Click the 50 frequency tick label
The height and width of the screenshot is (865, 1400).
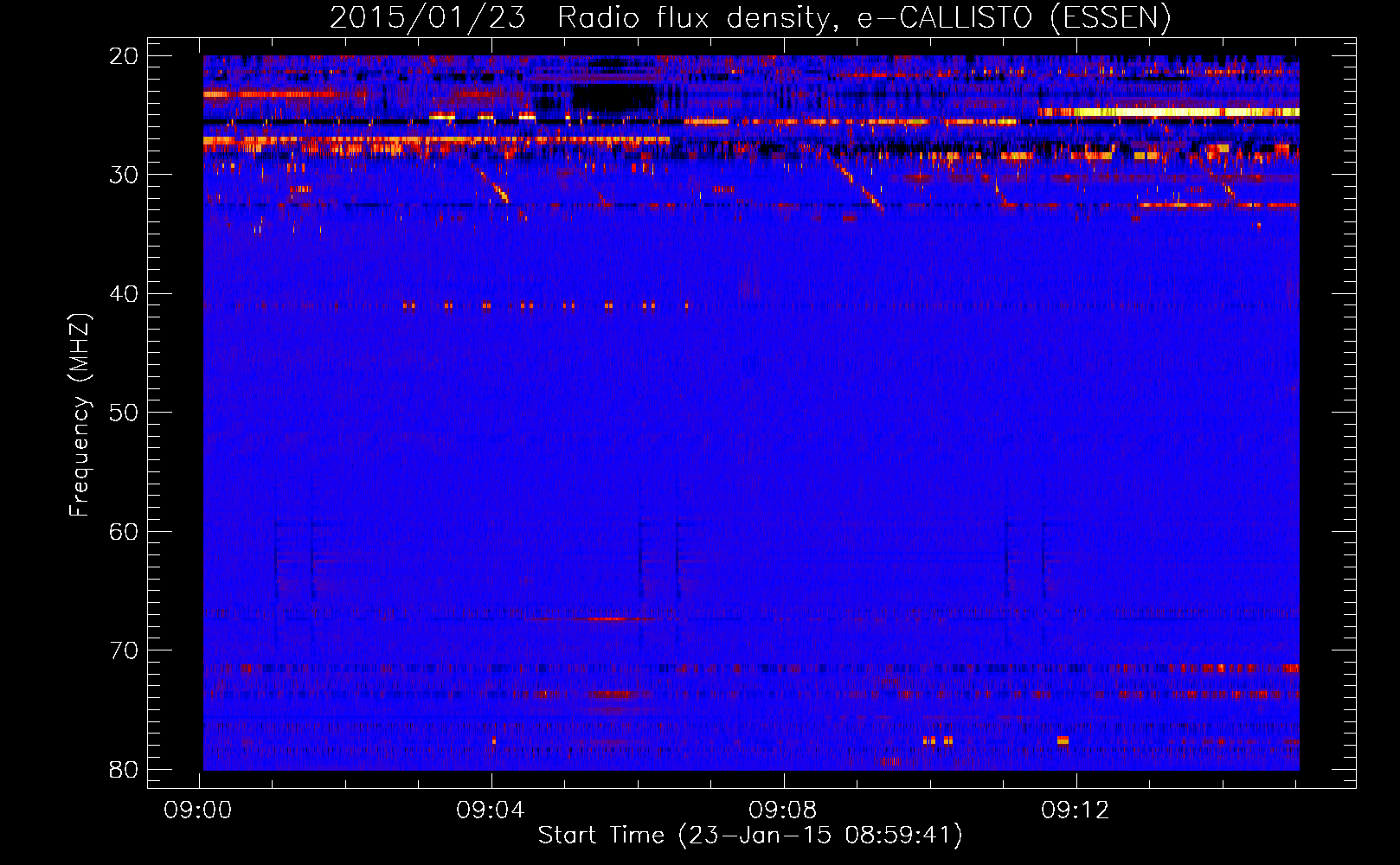tap(124, 413)
